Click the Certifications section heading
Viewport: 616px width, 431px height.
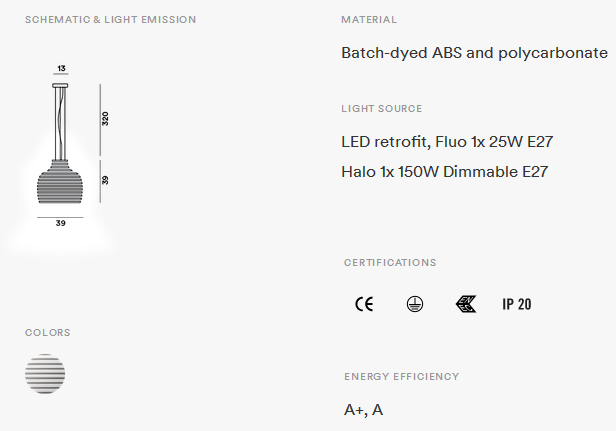[390, 262]
